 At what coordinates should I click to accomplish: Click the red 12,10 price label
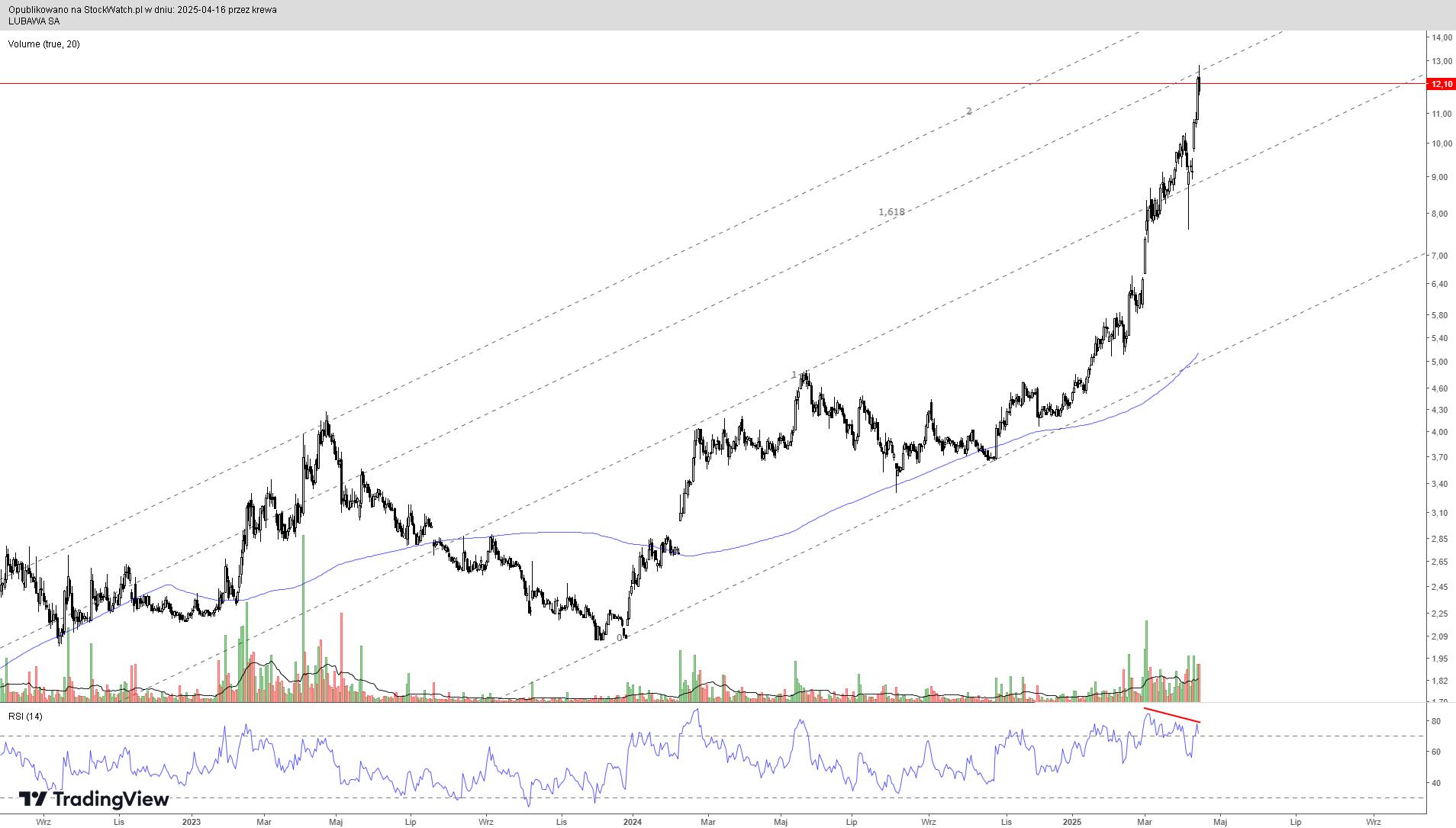1442,84
